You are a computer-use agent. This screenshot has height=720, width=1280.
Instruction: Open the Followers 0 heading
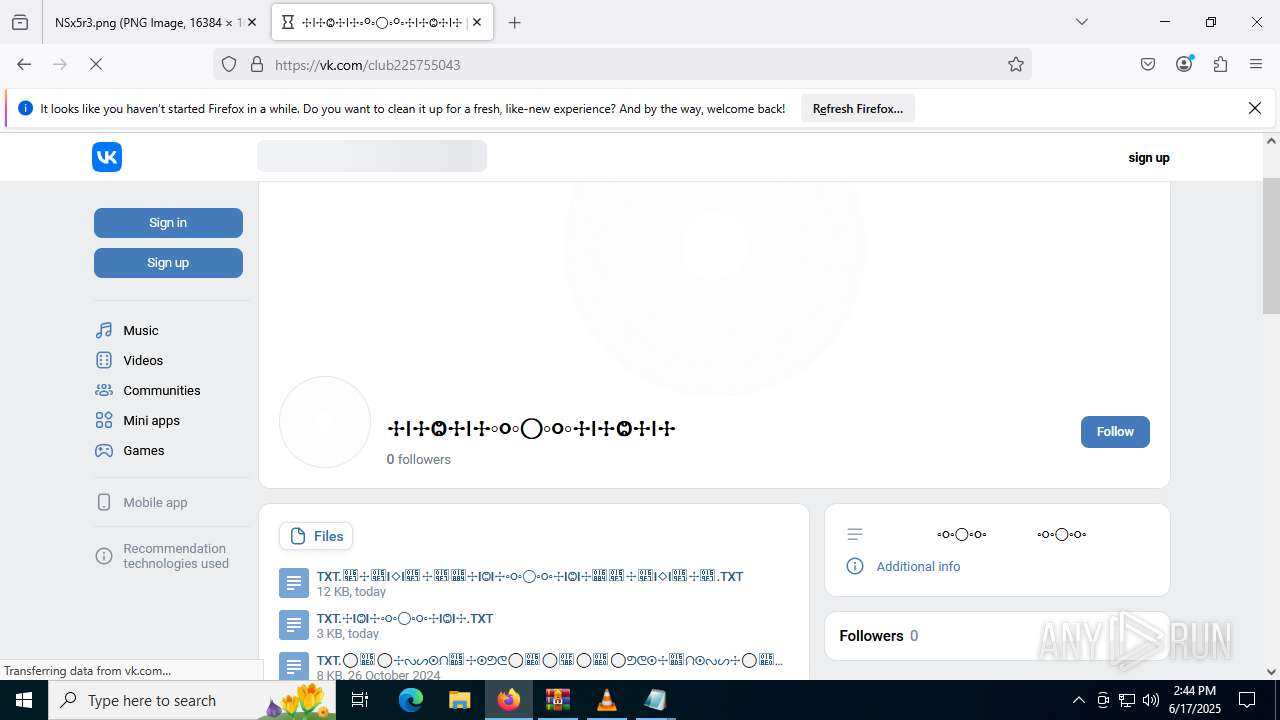879,636
